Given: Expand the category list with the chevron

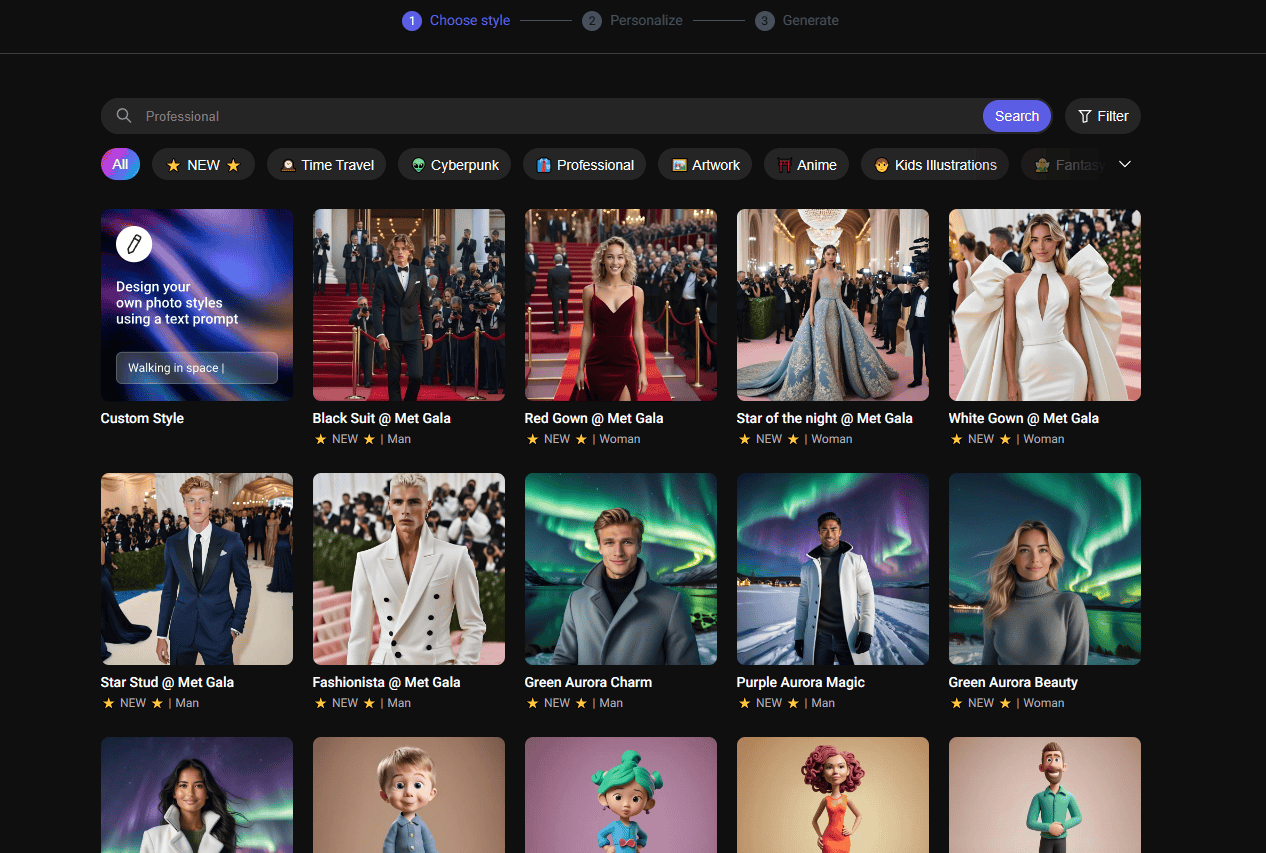Looking at the screenshot, I should click(x=1125, y=163).
